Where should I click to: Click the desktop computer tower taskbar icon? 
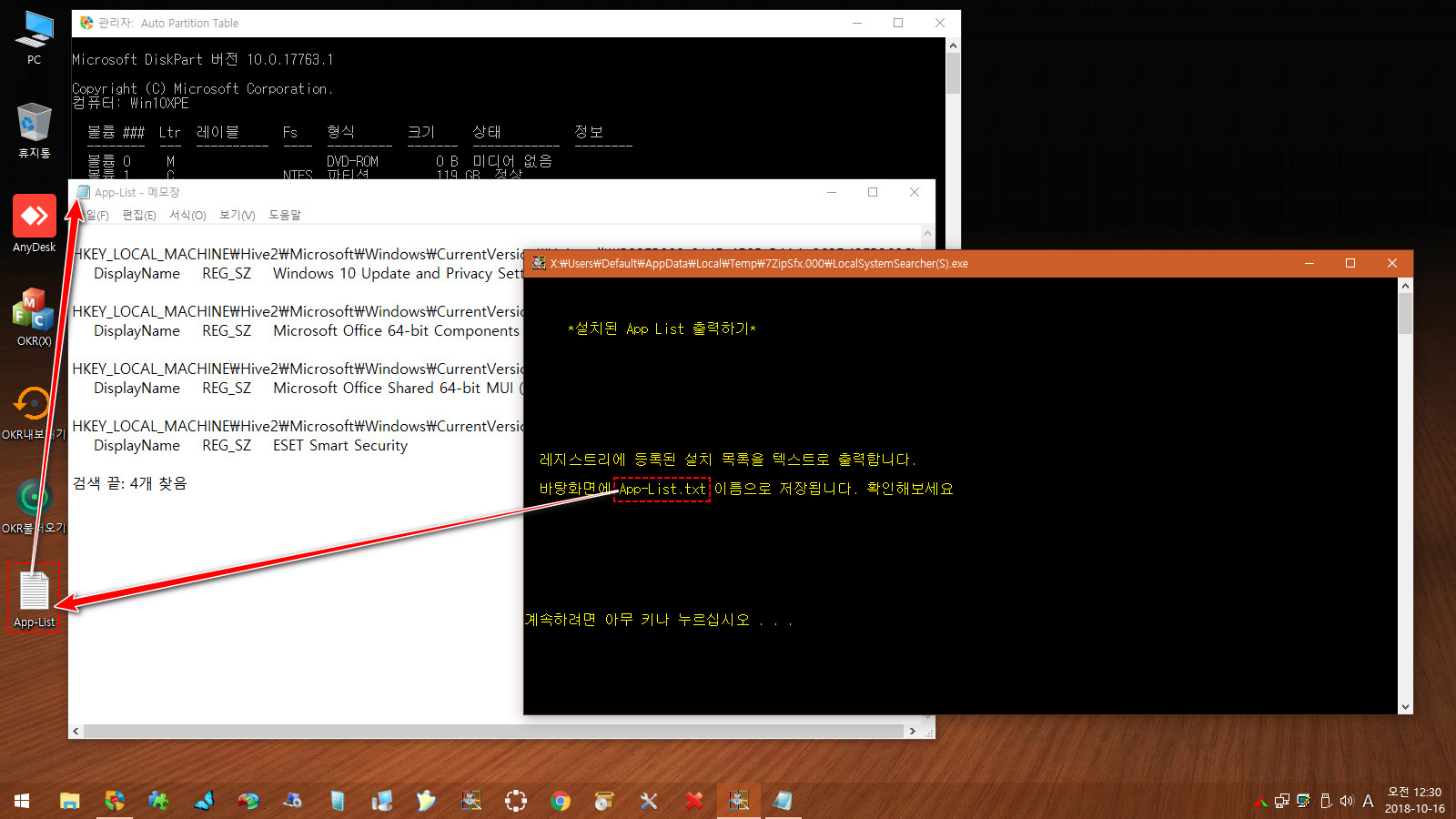[x=381, y=801]
